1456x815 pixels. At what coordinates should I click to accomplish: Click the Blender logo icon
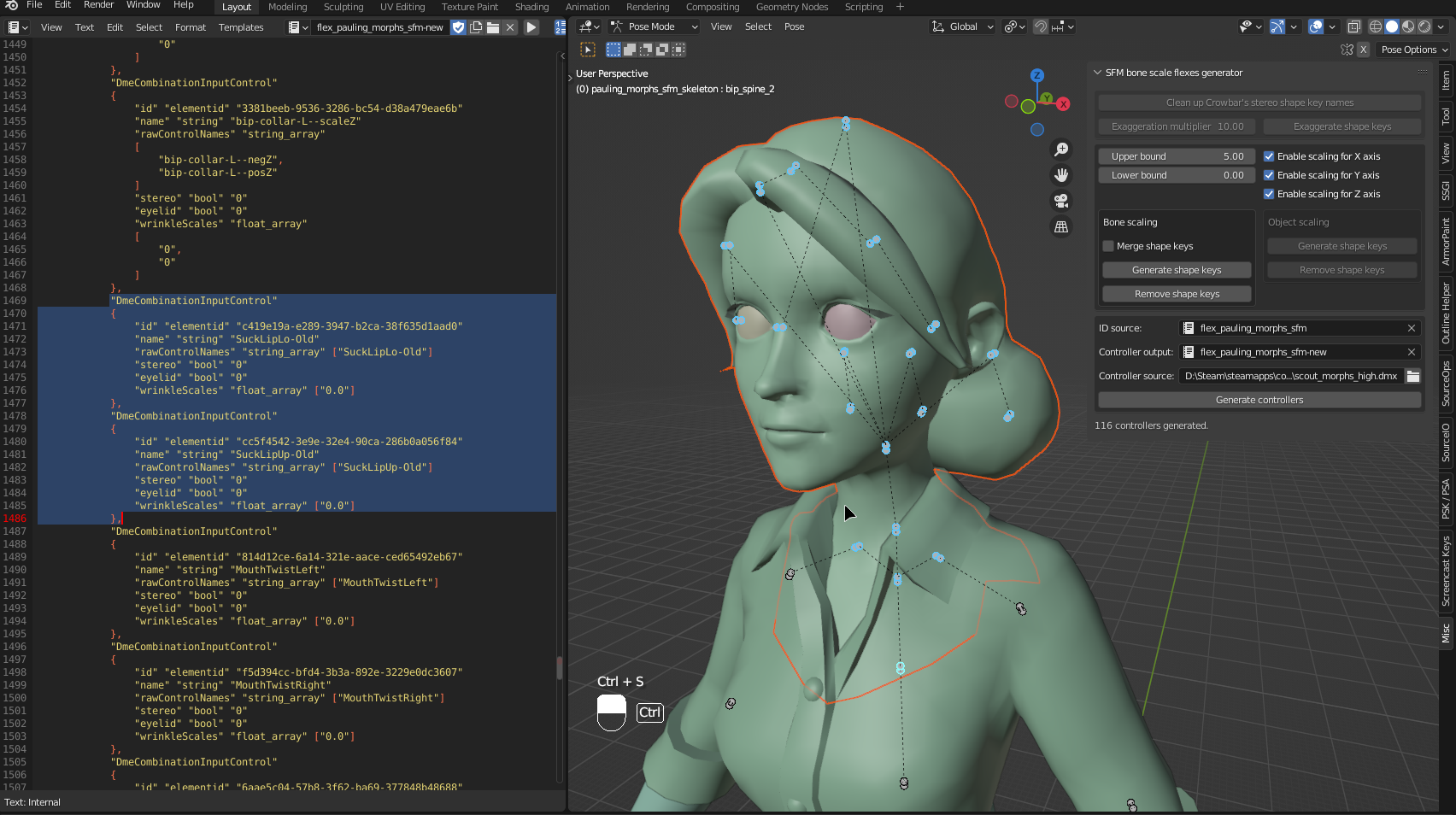[12, 5]
